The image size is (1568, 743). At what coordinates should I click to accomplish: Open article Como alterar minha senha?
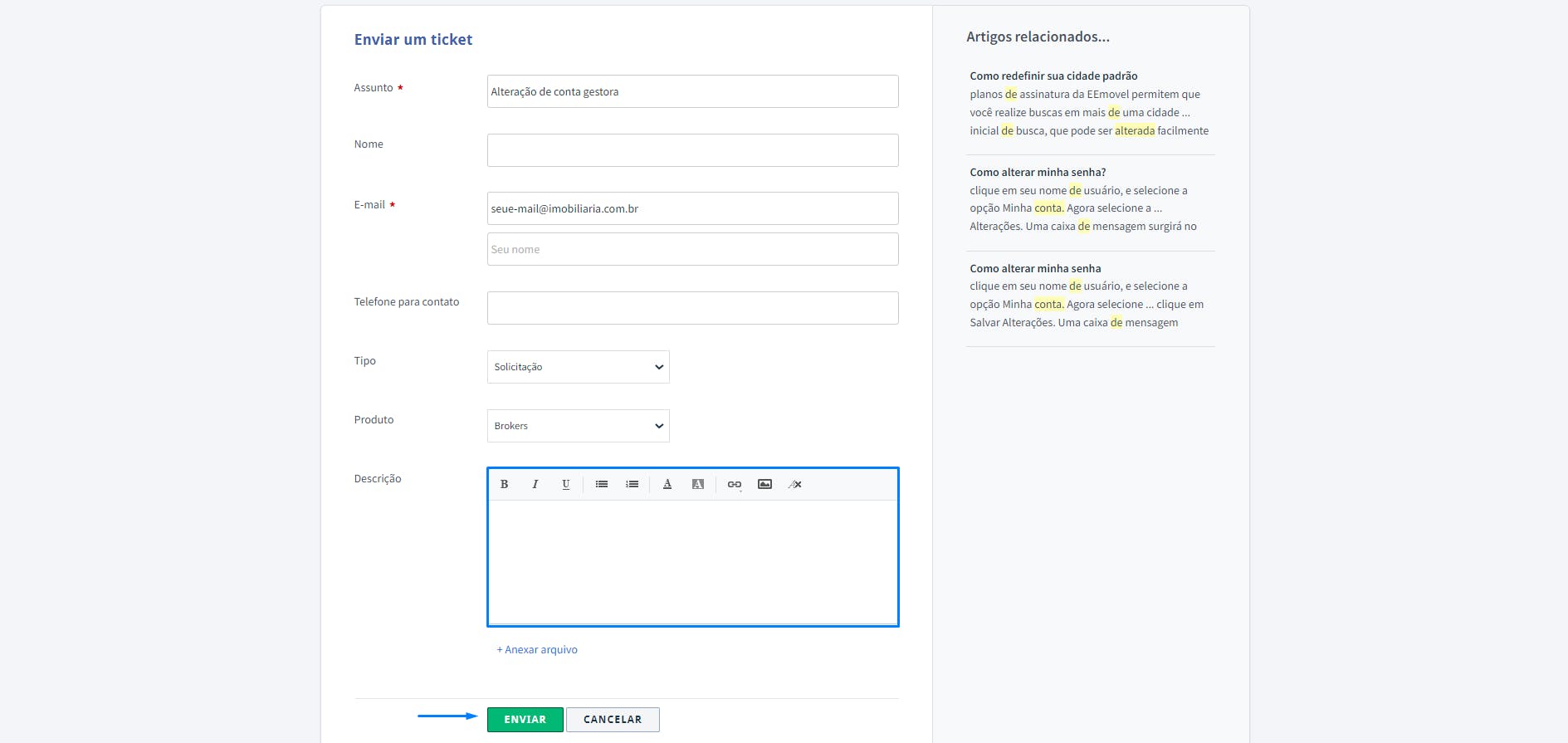[1038, 172]
